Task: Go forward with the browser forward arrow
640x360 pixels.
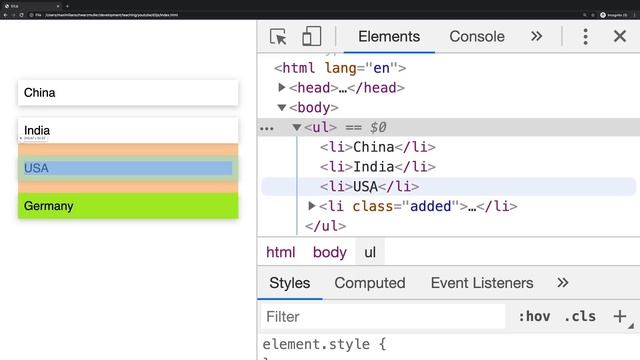Action: tap(13, 15)
